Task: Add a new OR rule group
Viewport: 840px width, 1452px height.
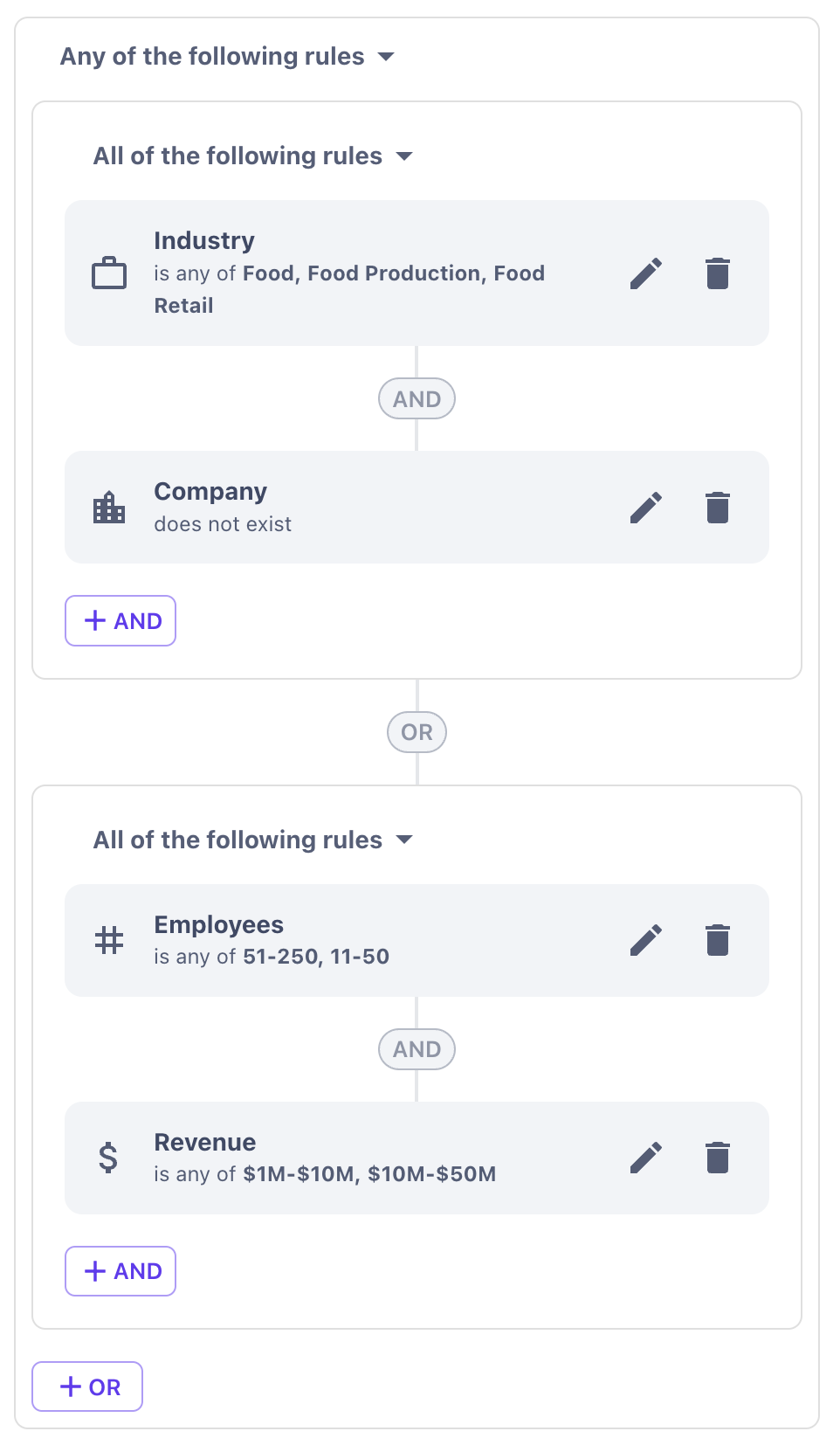Action: [x=87, y=1386]
